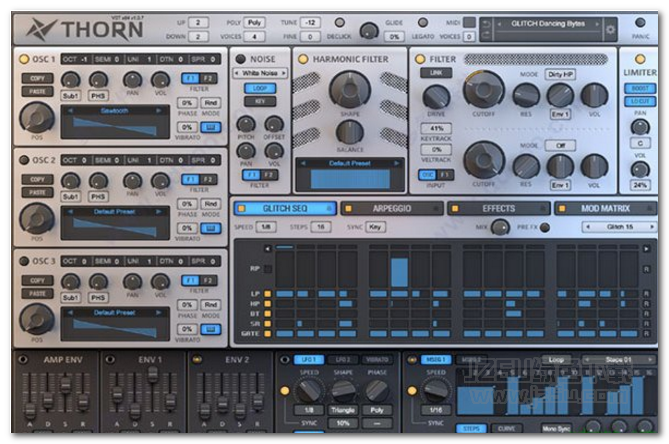Click the BT row enable square
The image size is (669, 444).
coord(268,313)
